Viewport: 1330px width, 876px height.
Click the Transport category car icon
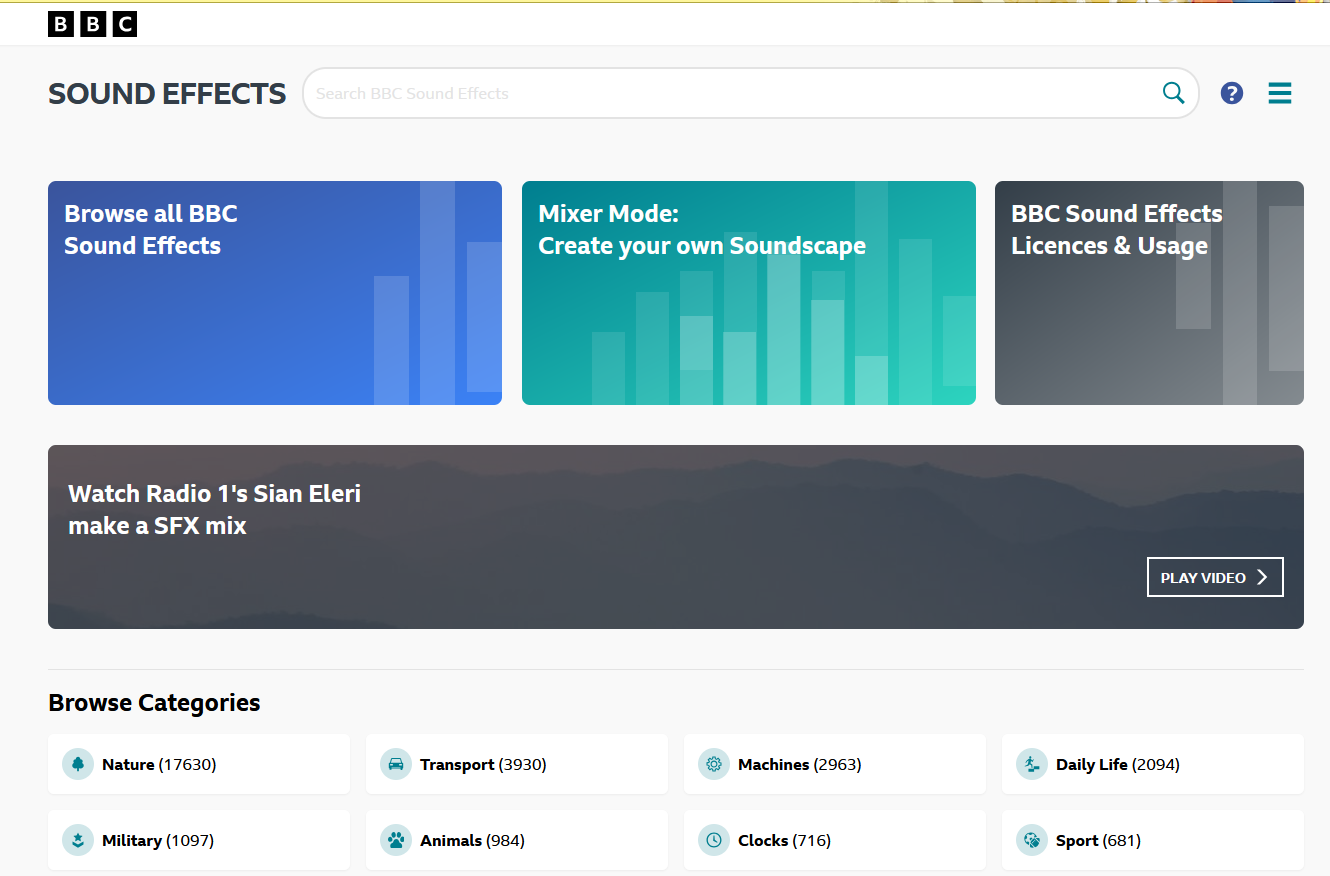pos(396,764)
